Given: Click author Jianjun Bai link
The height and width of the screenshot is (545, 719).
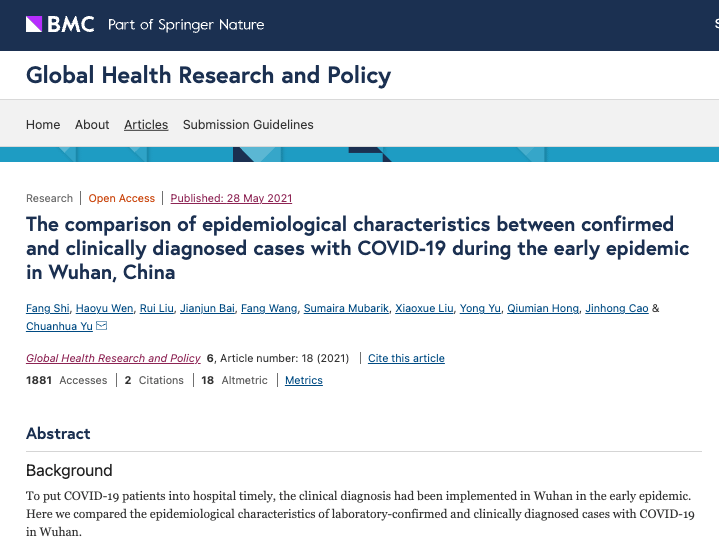Looking at the screenshot, I should 209,308.
